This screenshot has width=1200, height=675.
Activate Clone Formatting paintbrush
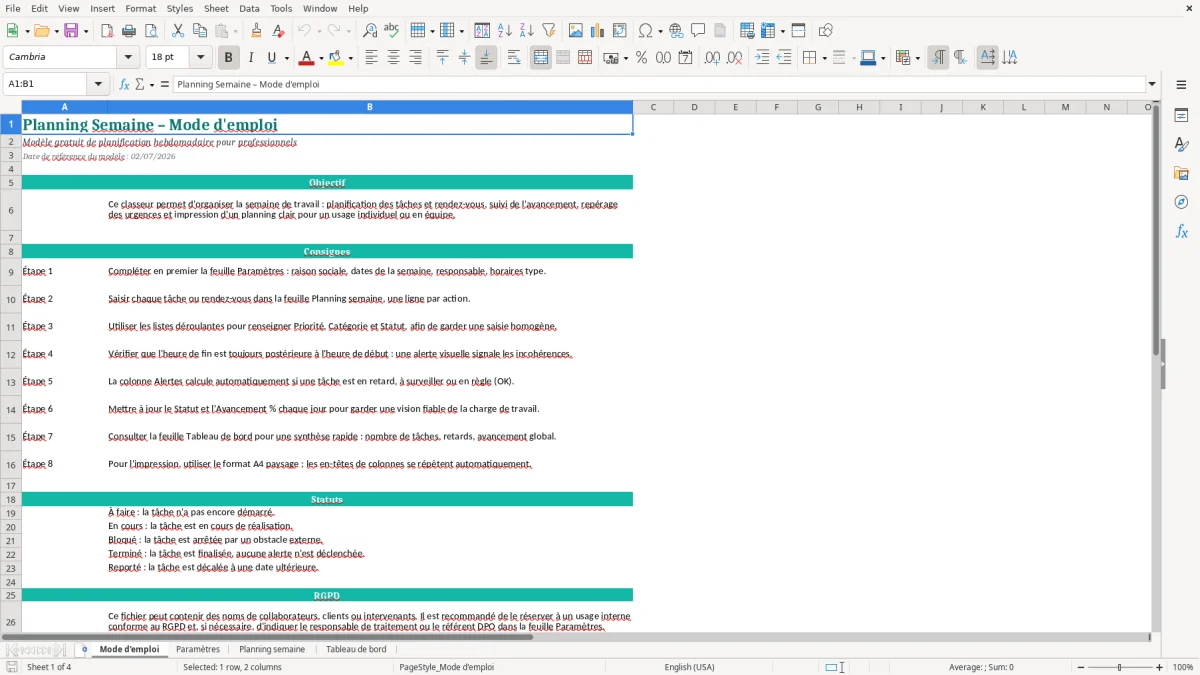(256, 30)
